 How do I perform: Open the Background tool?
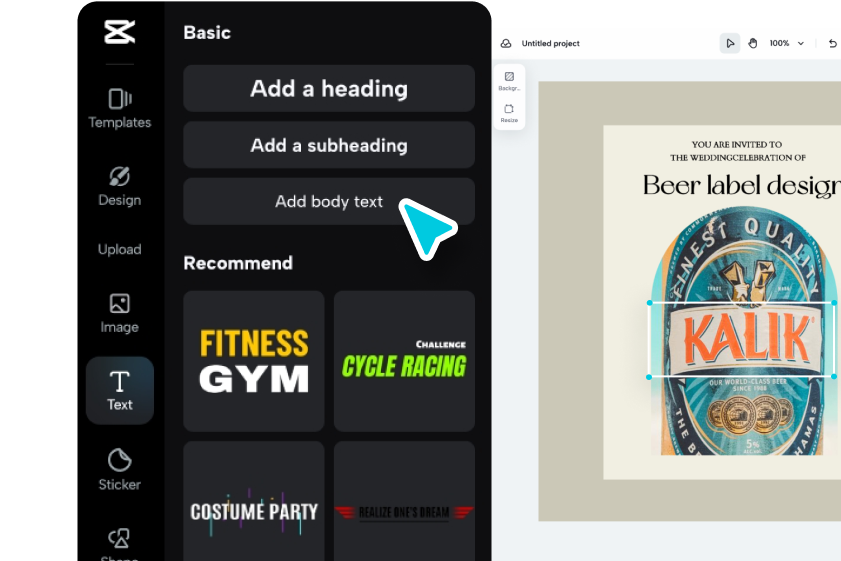click(509, 81)
